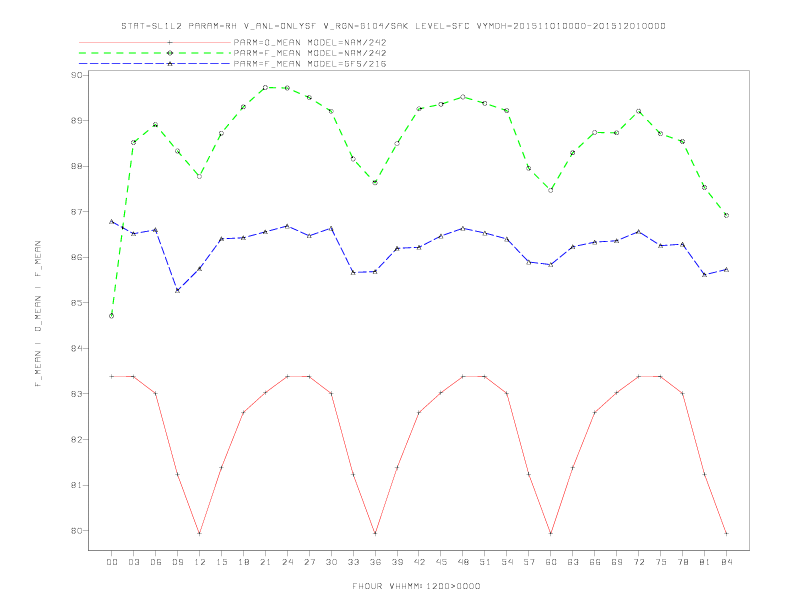The width and height of the screenshot is (792, 612).
Task: Click x-axis tick label 60
Action: tap(551, 562)
